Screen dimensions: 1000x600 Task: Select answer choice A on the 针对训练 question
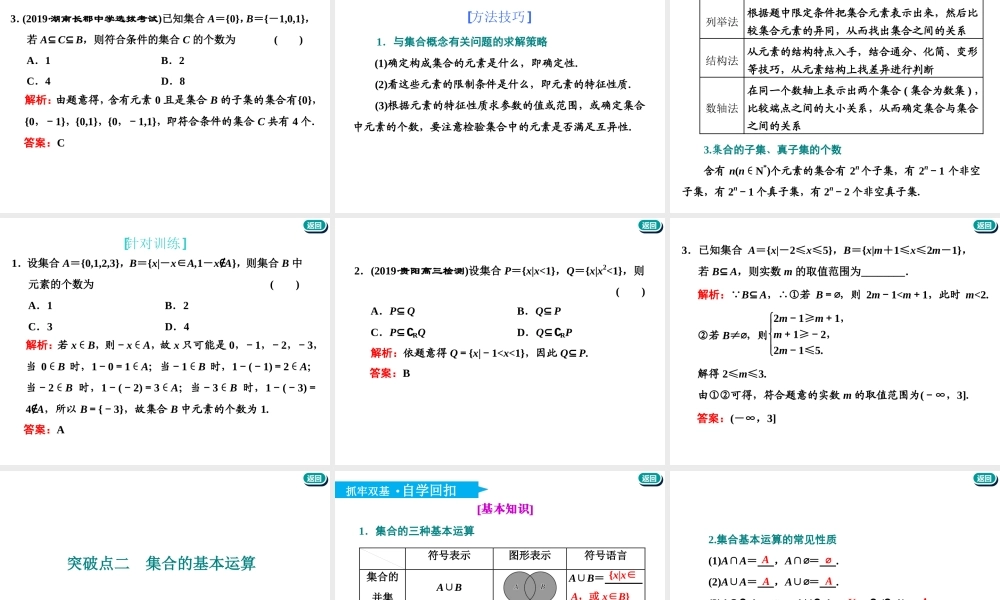tap(41, 304)
